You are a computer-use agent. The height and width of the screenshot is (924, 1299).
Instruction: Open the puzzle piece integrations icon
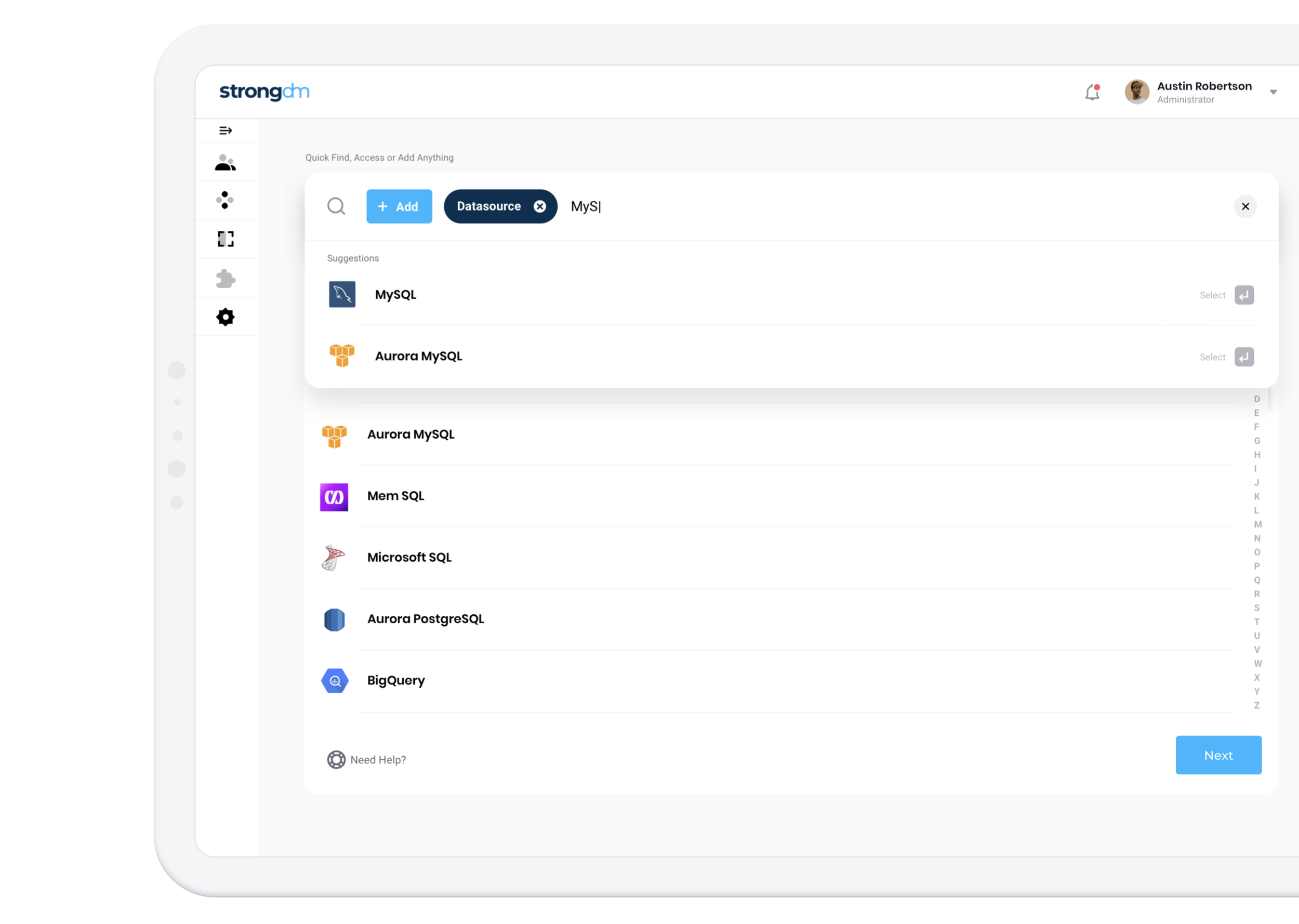click(225, 278)
